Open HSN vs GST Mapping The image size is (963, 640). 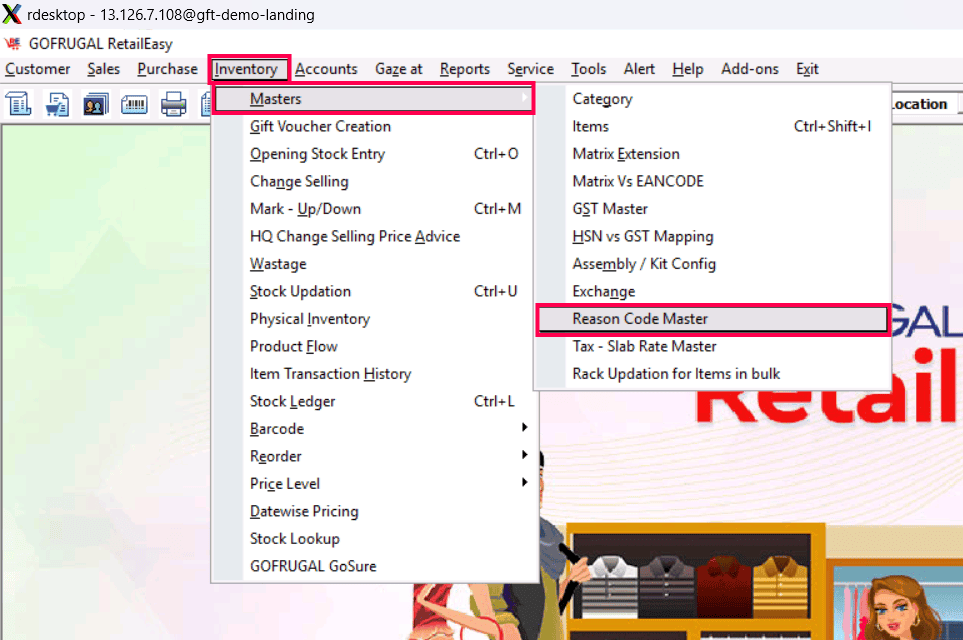pyautogui.click(x=713, y=236)
